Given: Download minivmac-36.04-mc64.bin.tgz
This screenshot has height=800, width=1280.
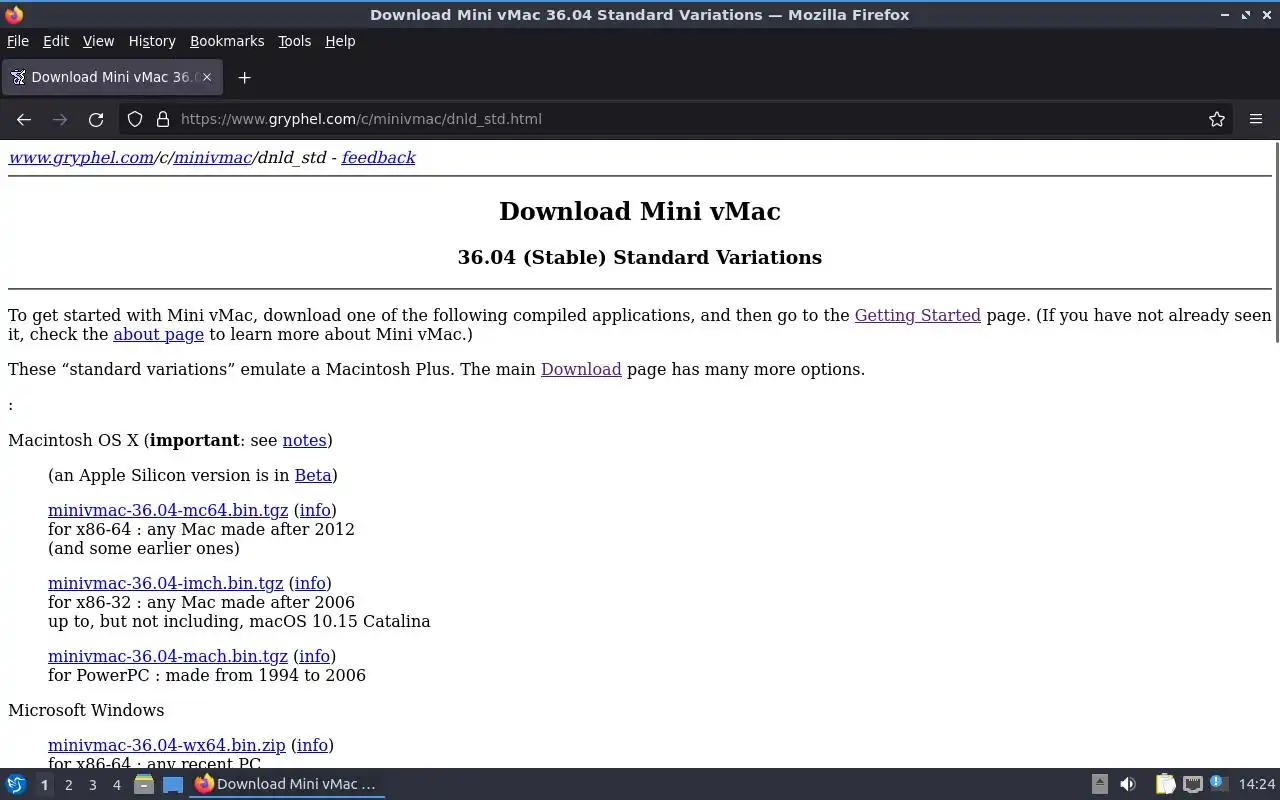Looking at the screenshot, I should [x=168, y=510].
